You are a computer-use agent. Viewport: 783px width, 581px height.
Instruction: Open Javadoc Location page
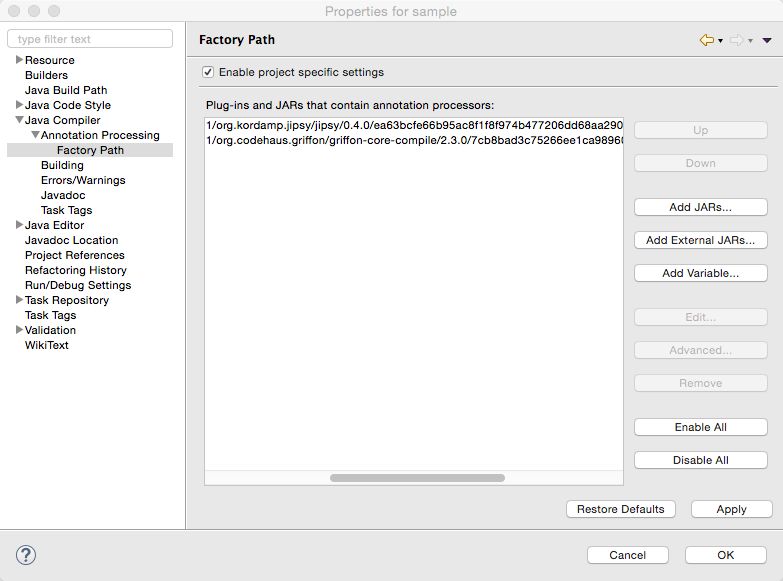click(x=71, y=240)
